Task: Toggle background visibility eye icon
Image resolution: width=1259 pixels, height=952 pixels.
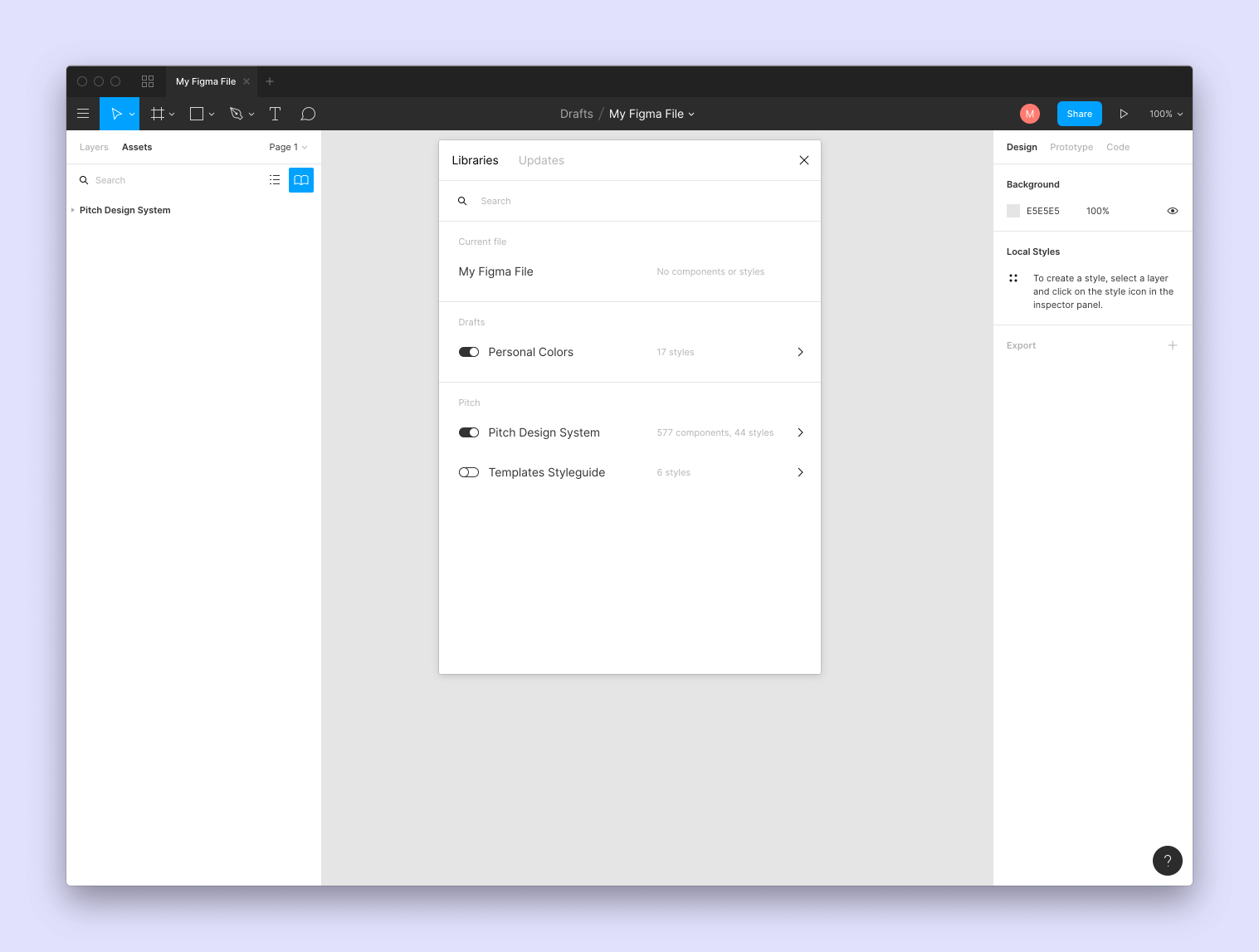Action: (x=1173, y=211)
